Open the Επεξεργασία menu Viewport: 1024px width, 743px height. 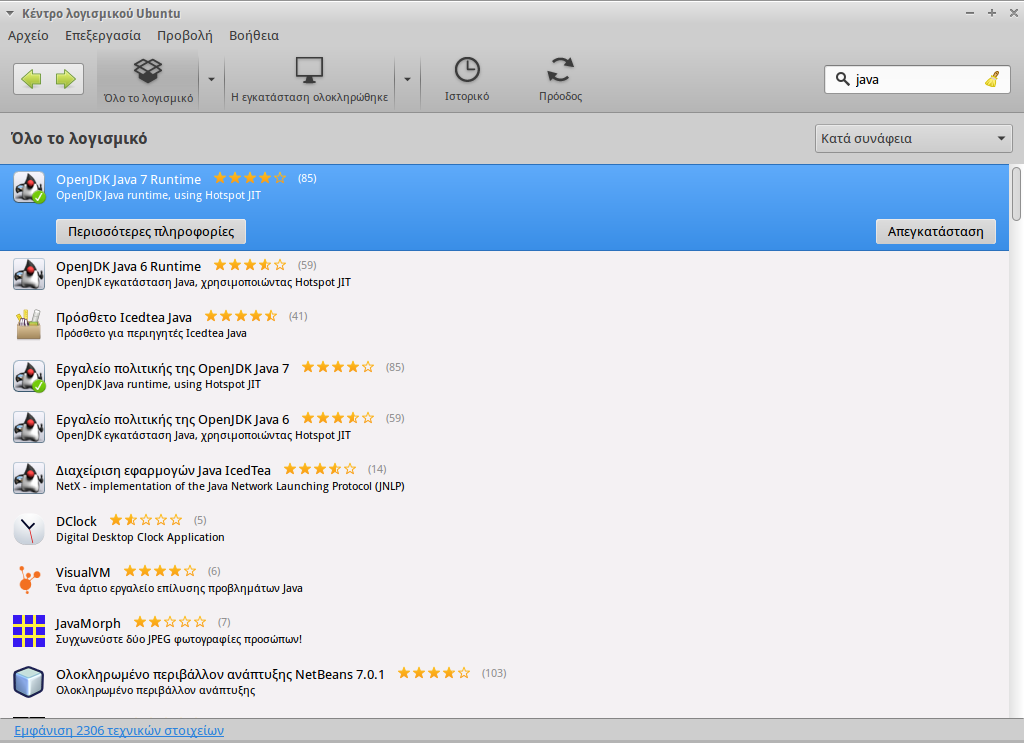[x=103, y=35]
